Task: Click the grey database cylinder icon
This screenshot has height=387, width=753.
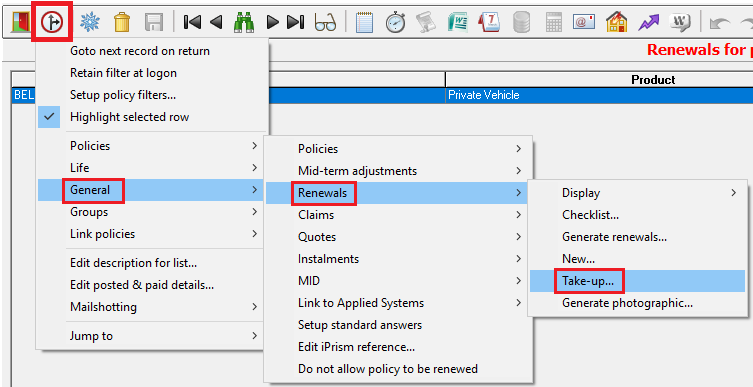Action: click(522, 22)
